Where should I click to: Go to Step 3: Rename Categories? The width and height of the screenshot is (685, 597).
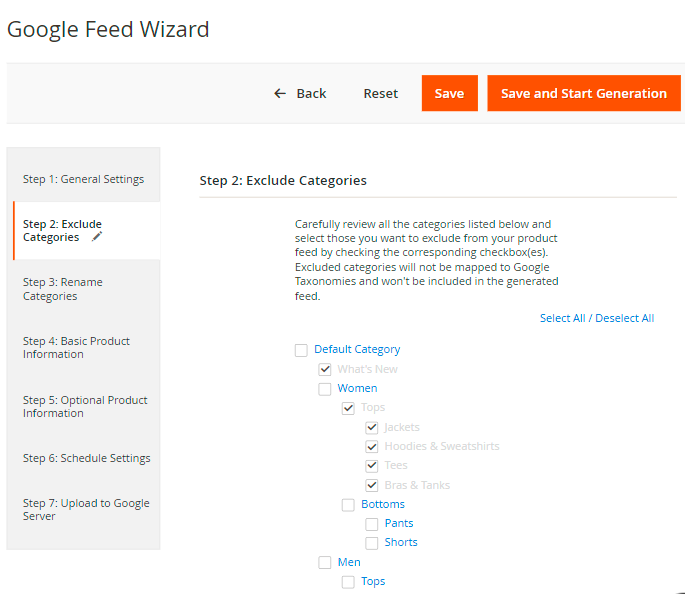[x=63, y=289]
